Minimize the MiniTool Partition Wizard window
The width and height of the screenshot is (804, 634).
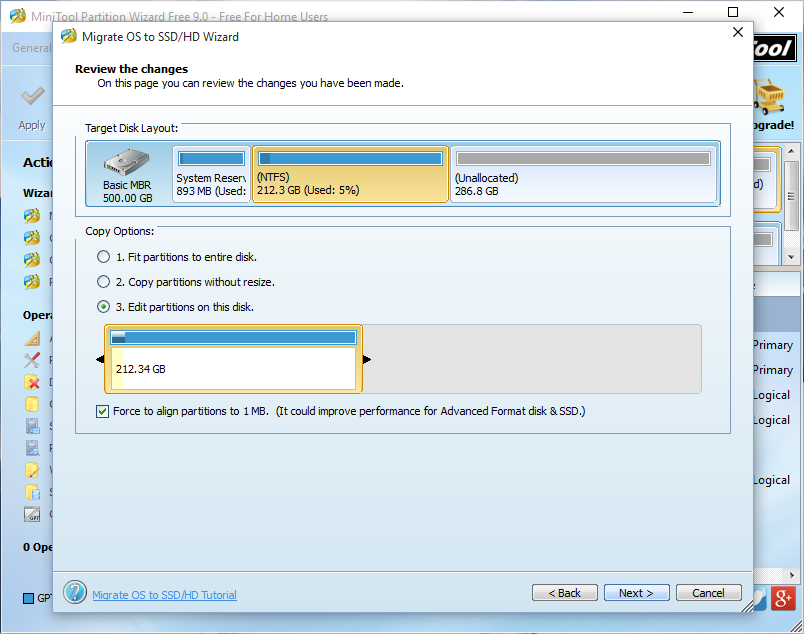[688, 12]
